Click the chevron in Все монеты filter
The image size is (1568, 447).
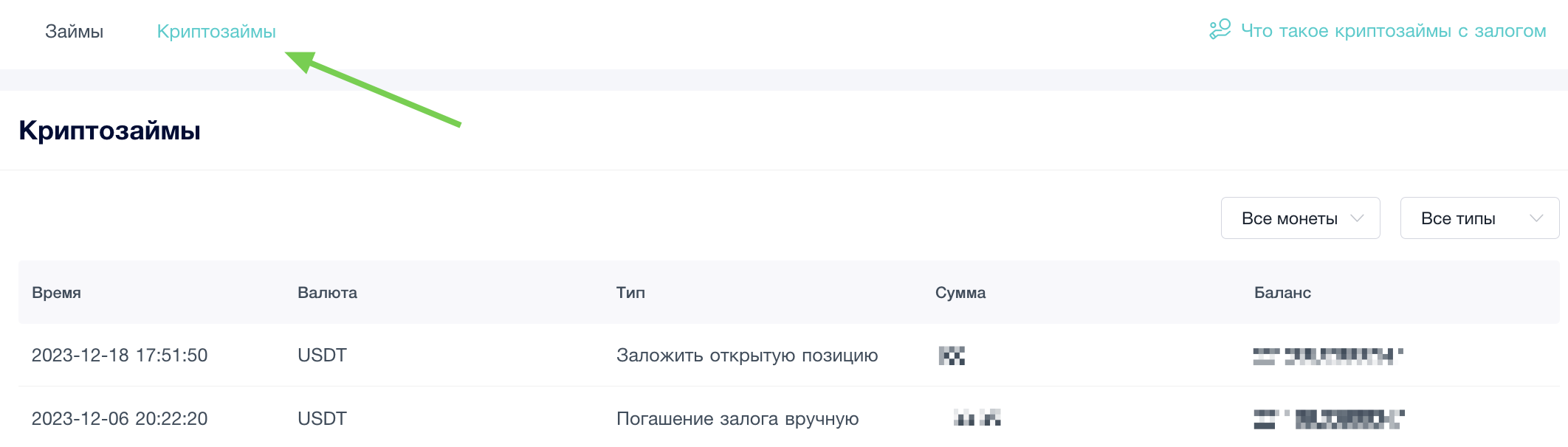tap(1357, 218)
